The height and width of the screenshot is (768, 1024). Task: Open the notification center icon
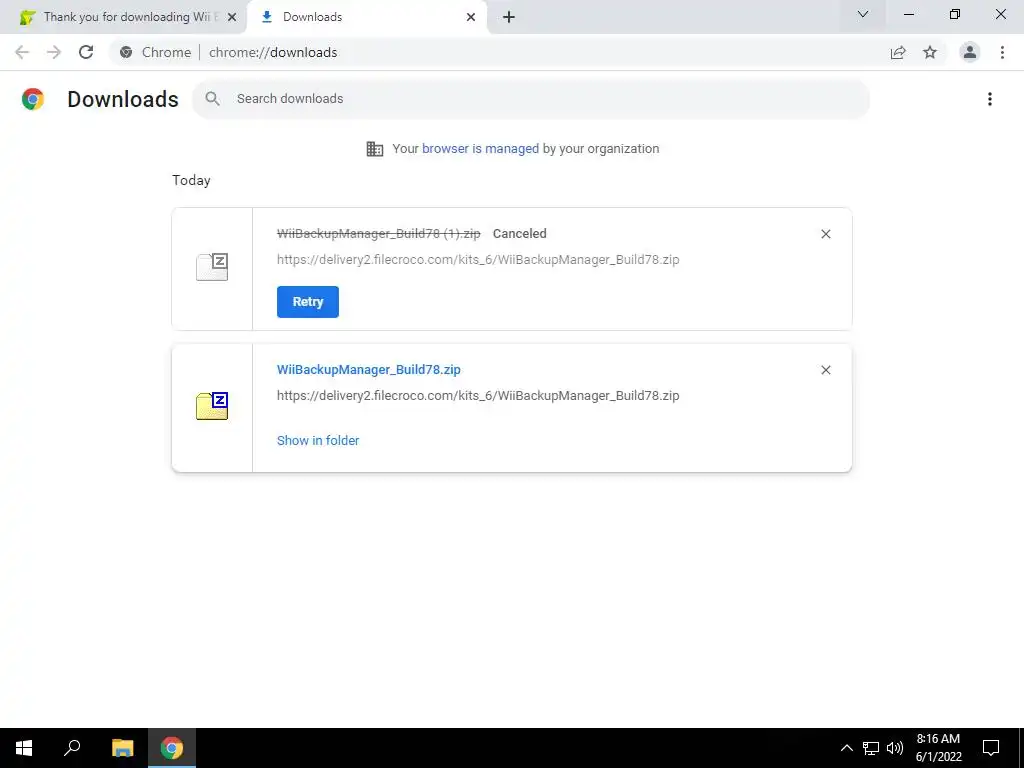[991, 748]
